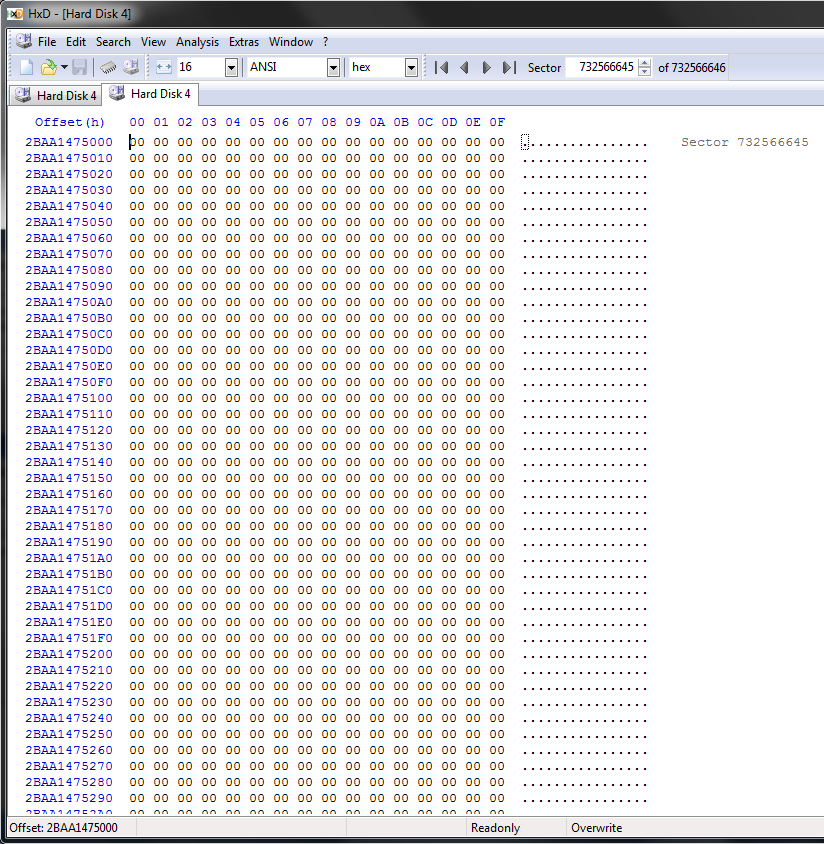This screenshot has width=824, height=844.
Task: Click status bar Offset: 2BAA1475000
Action: 64,828
